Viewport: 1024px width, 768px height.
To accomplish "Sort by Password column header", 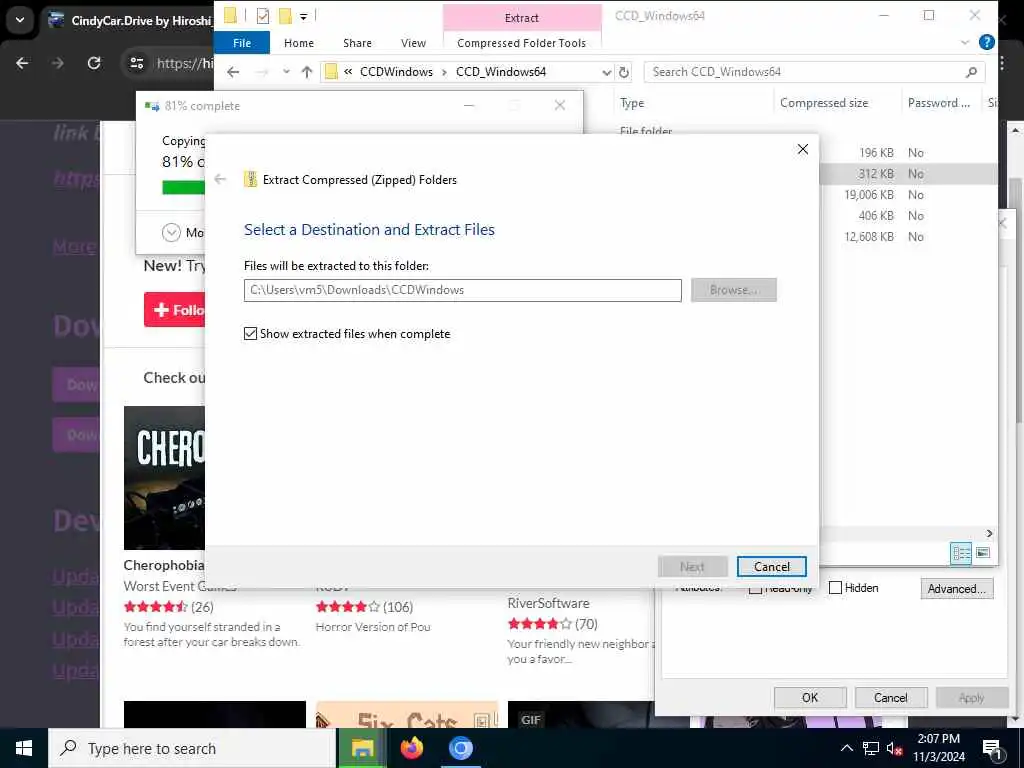I will pos(938,103).
